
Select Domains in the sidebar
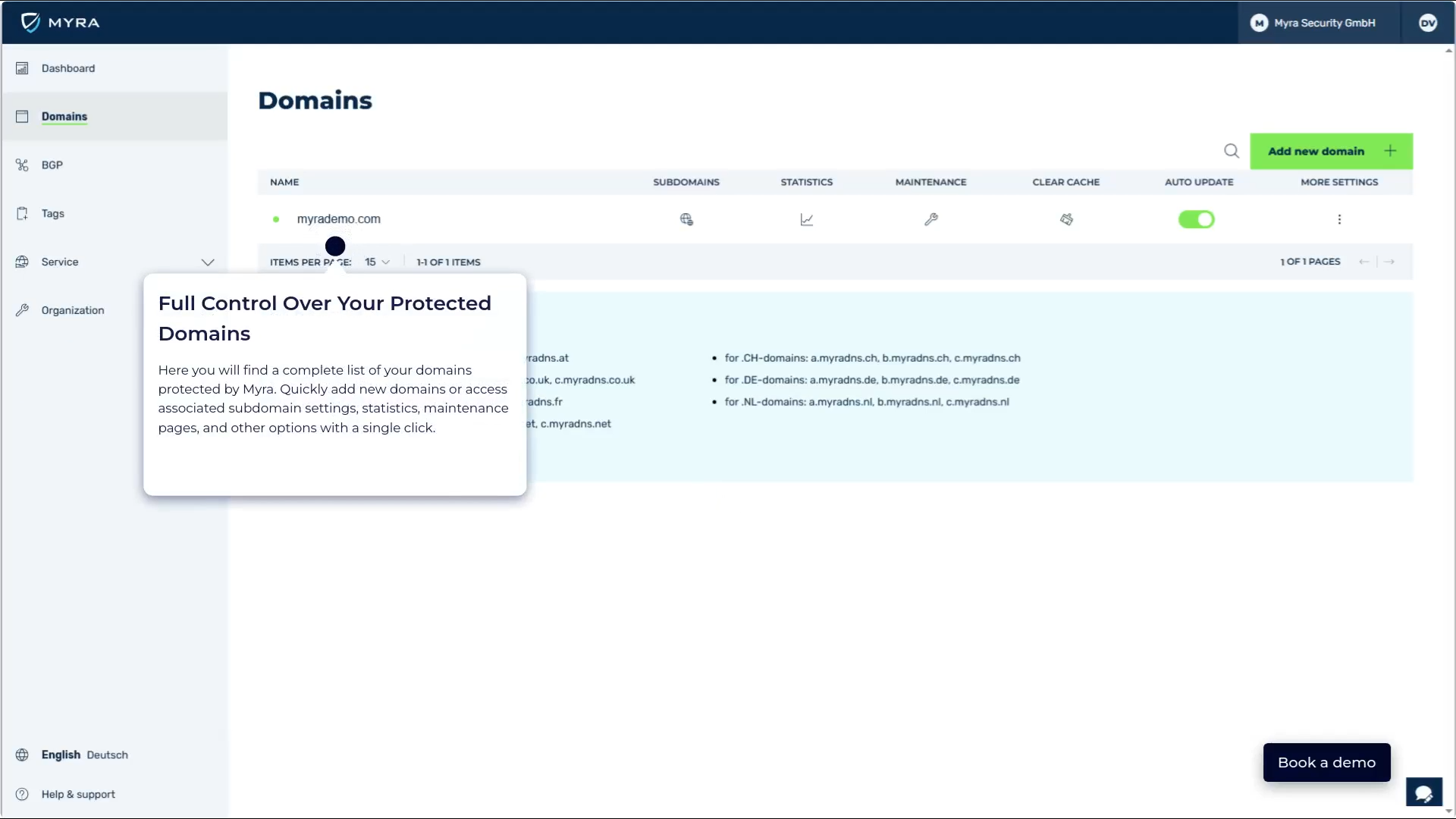click(64, 116)
